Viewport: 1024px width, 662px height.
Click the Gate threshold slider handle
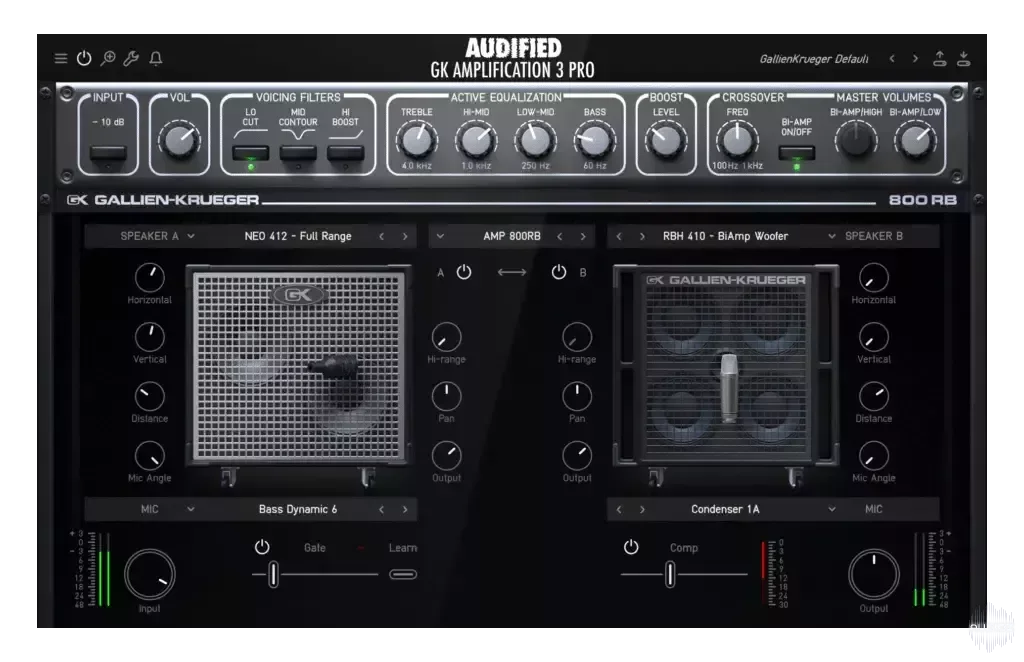274,575
